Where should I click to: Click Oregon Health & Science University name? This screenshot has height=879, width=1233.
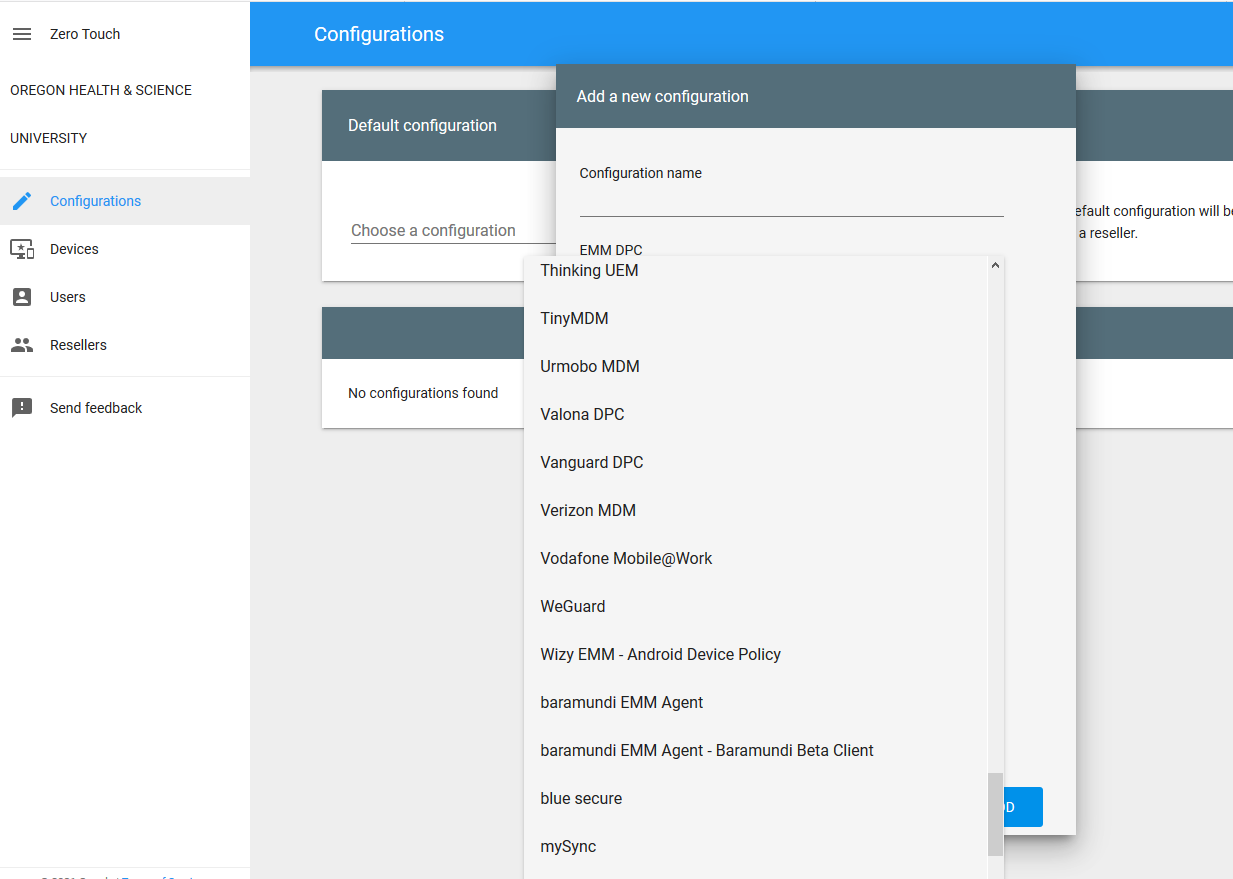(100, 114)
